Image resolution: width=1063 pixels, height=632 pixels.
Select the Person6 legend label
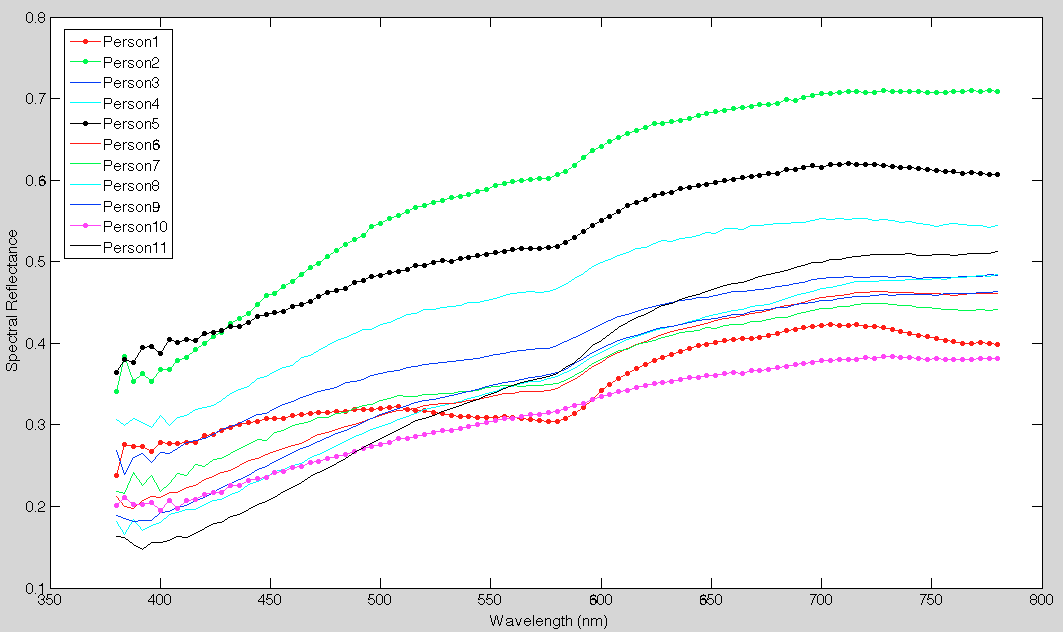click(133, 143)
